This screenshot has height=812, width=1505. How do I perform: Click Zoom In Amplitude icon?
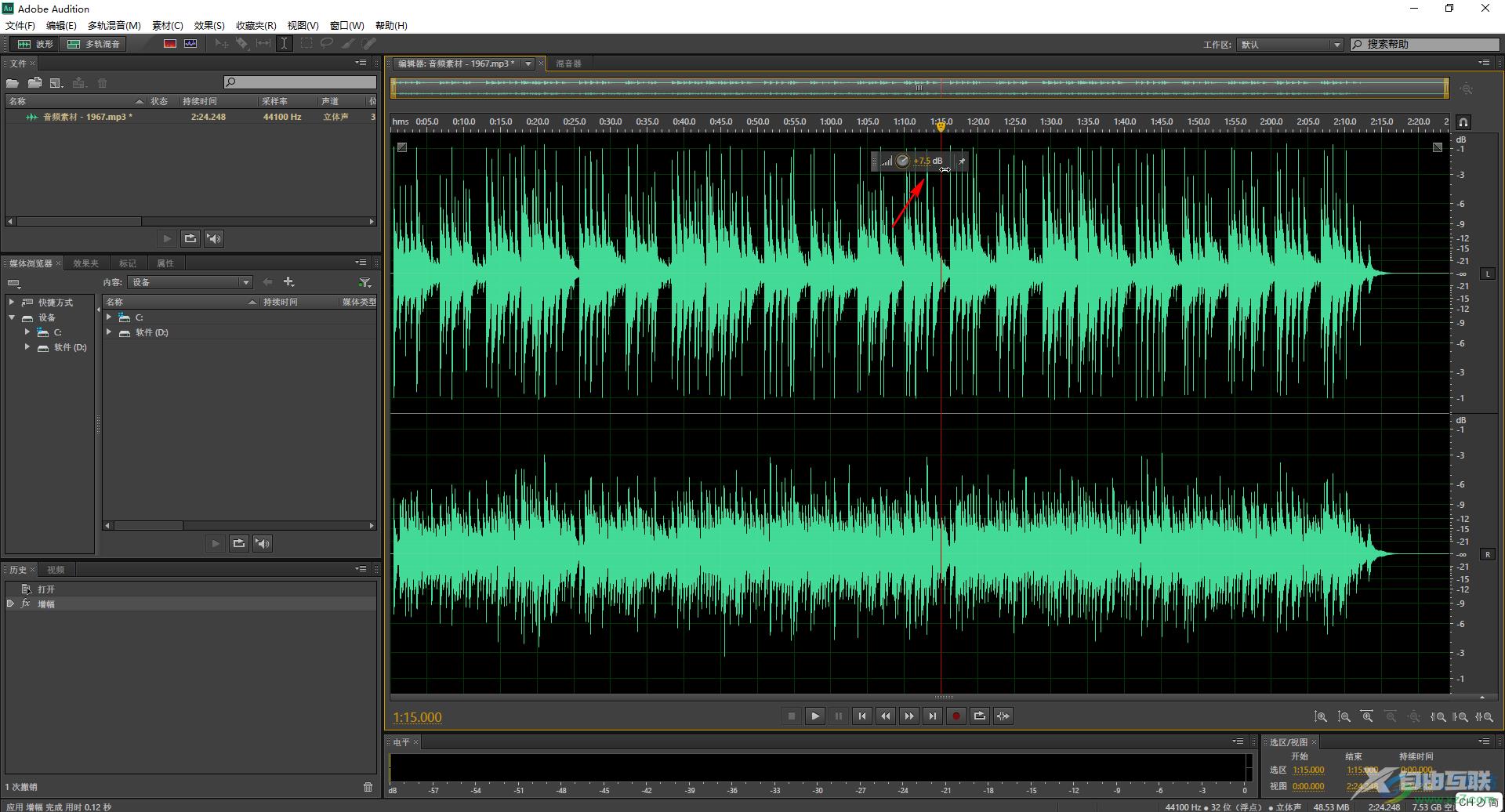tap(1321, 716)
